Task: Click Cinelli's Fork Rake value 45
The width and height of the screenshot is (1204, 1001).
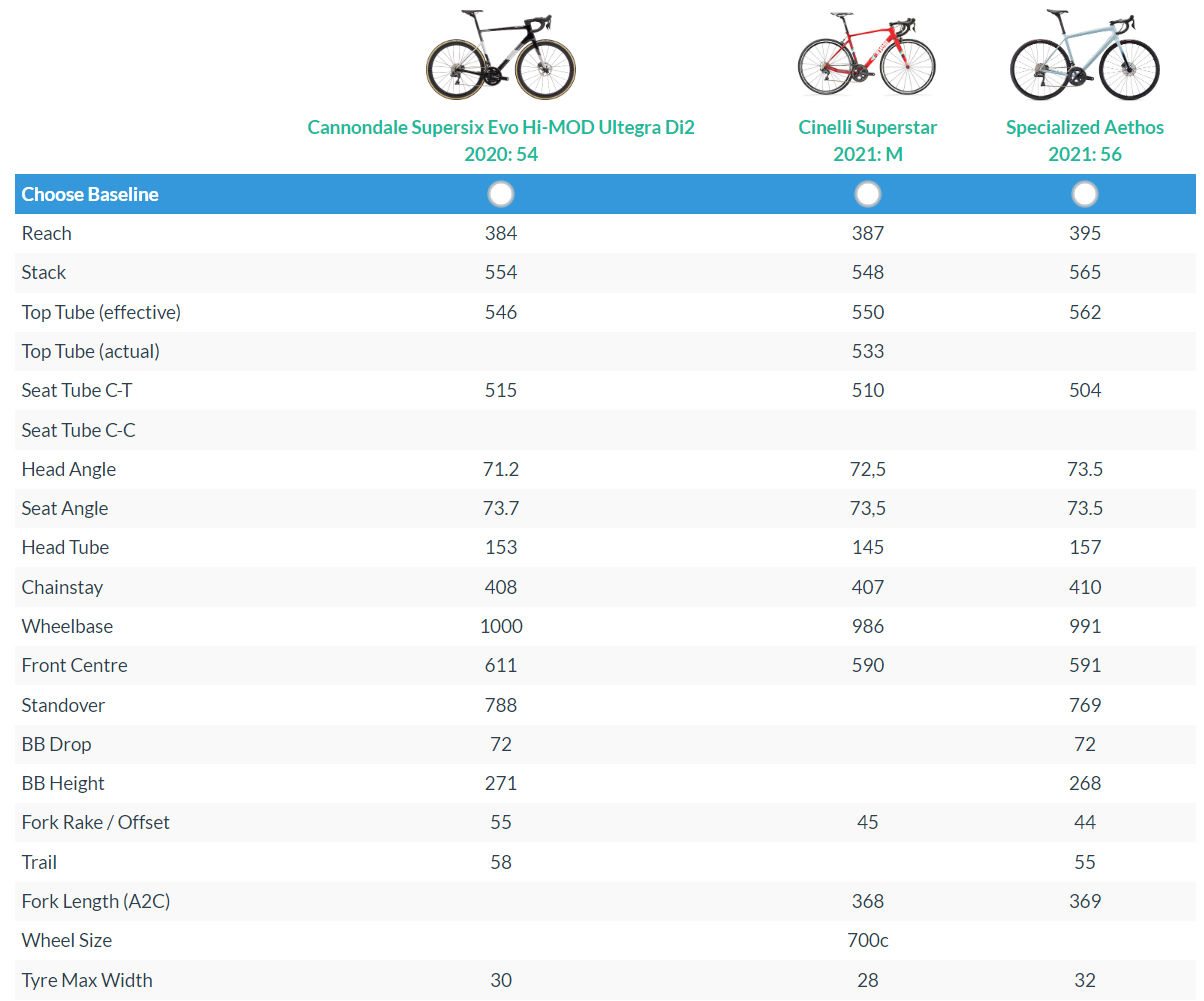Action: [868, 822]
